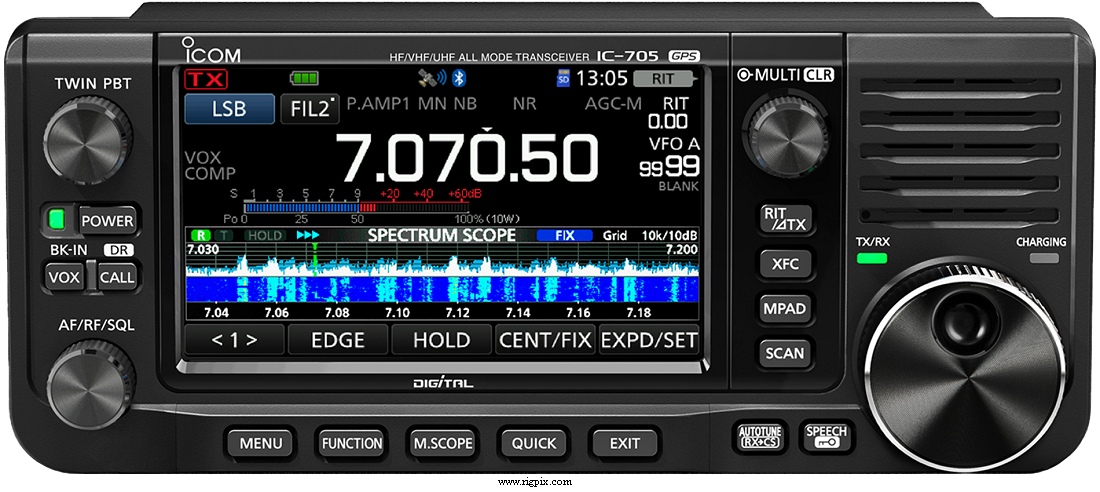Click the TWIN PBT knob
This screenshot has width=1100, height=492.
tap(88, 140)
